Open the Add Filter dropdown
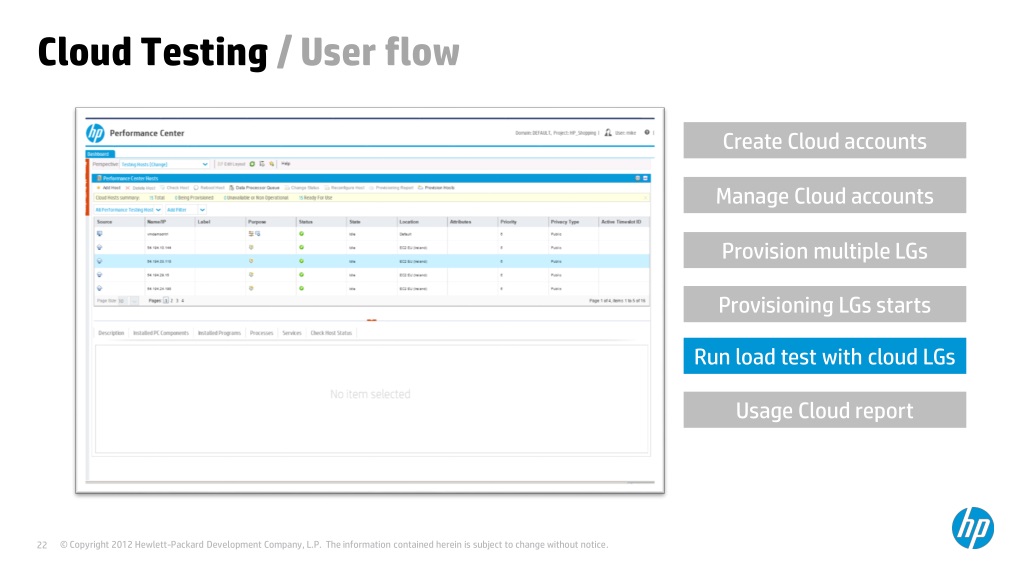1024x576 pixels. pyautogui.click(x=185, y=210)
